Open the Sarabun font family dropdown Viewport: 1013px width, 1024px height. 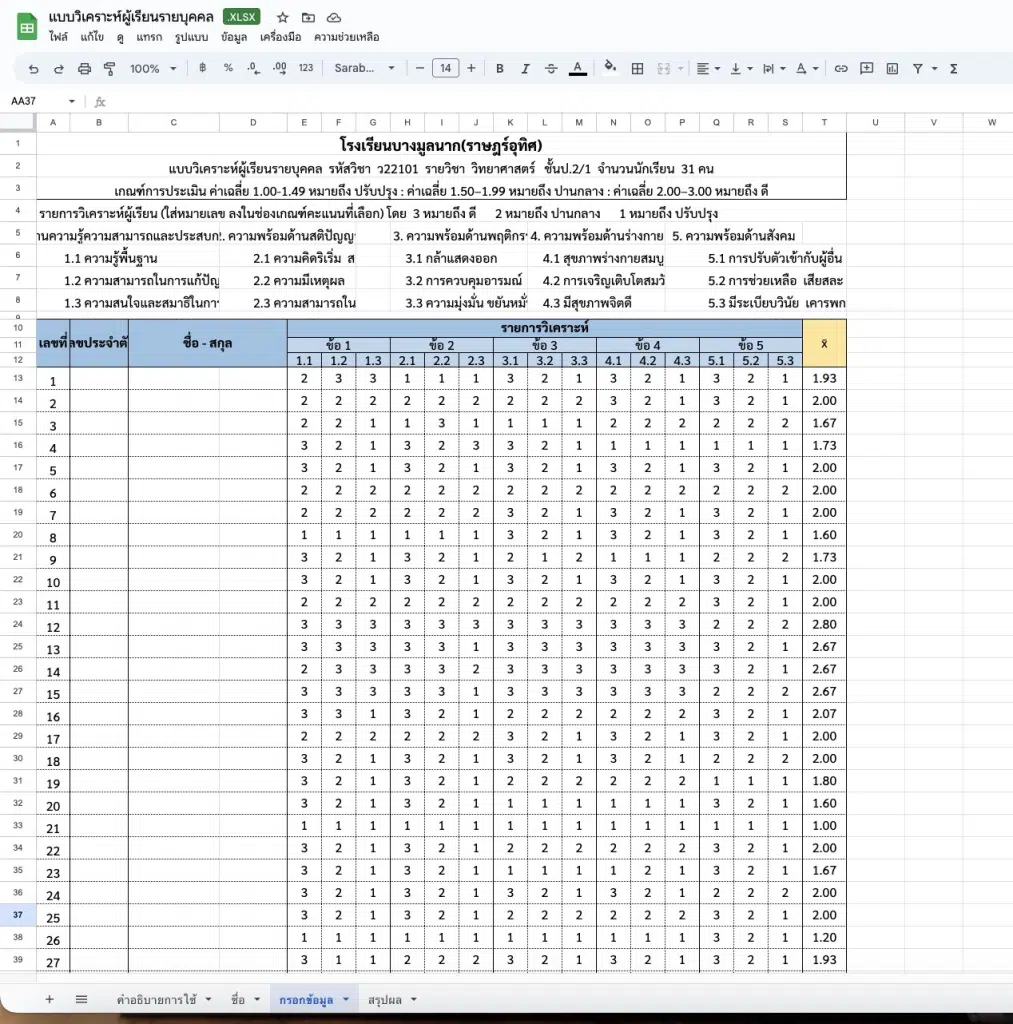tap(364, 68)
